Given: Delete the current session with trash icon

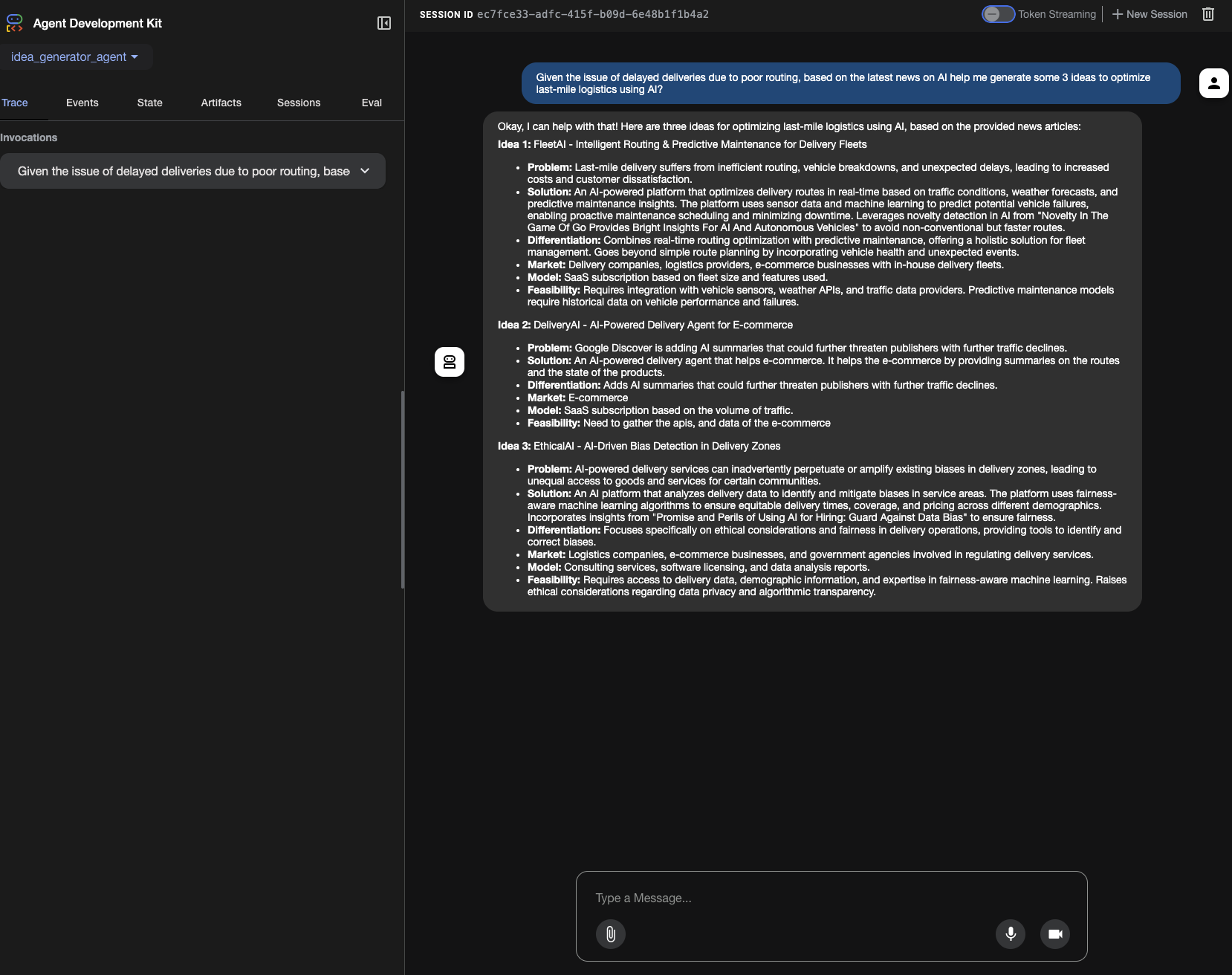Looking at the screenshot, I should (x=1207, y=14).
